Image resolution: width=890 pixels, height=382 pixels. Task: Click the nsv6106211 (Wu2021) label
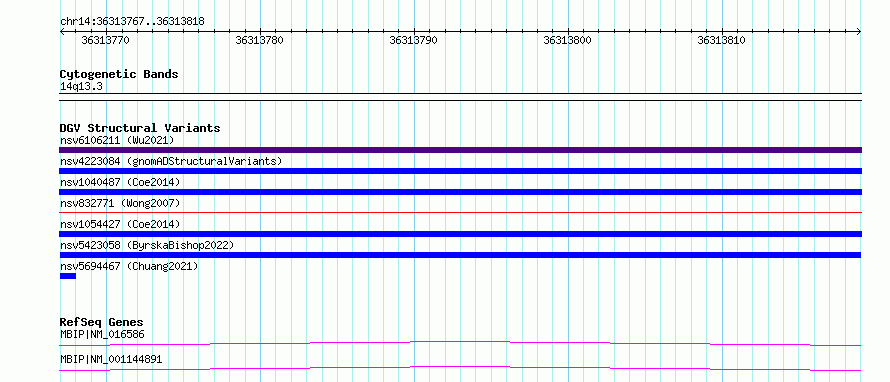click(x=117, y=140)
